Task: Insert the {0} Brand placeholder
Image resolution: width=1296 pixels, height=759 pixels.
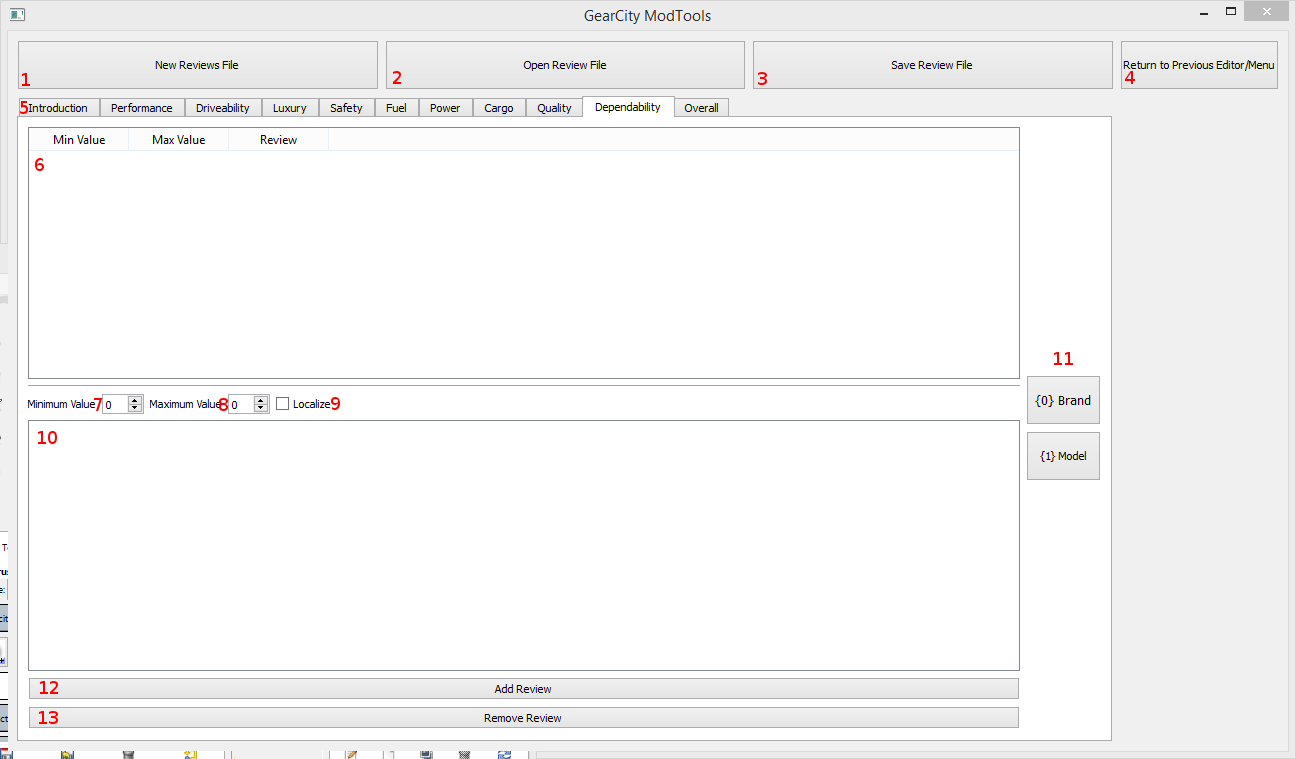Action: click(1063, 400)
